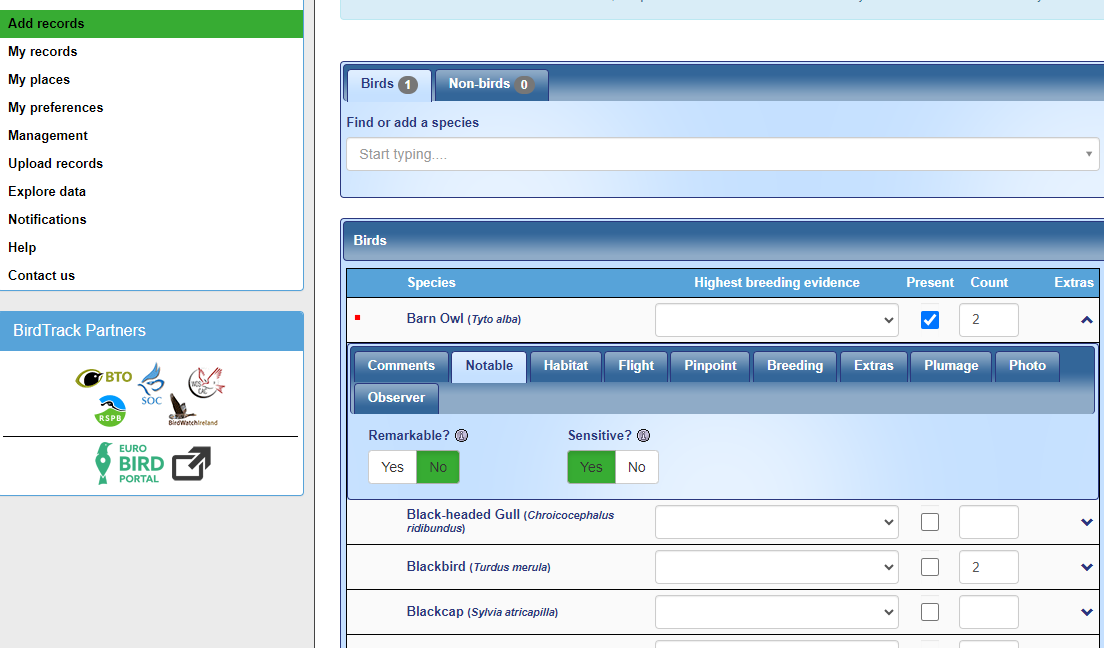Switch to the Non-birds tab

(x=490, y=84)
